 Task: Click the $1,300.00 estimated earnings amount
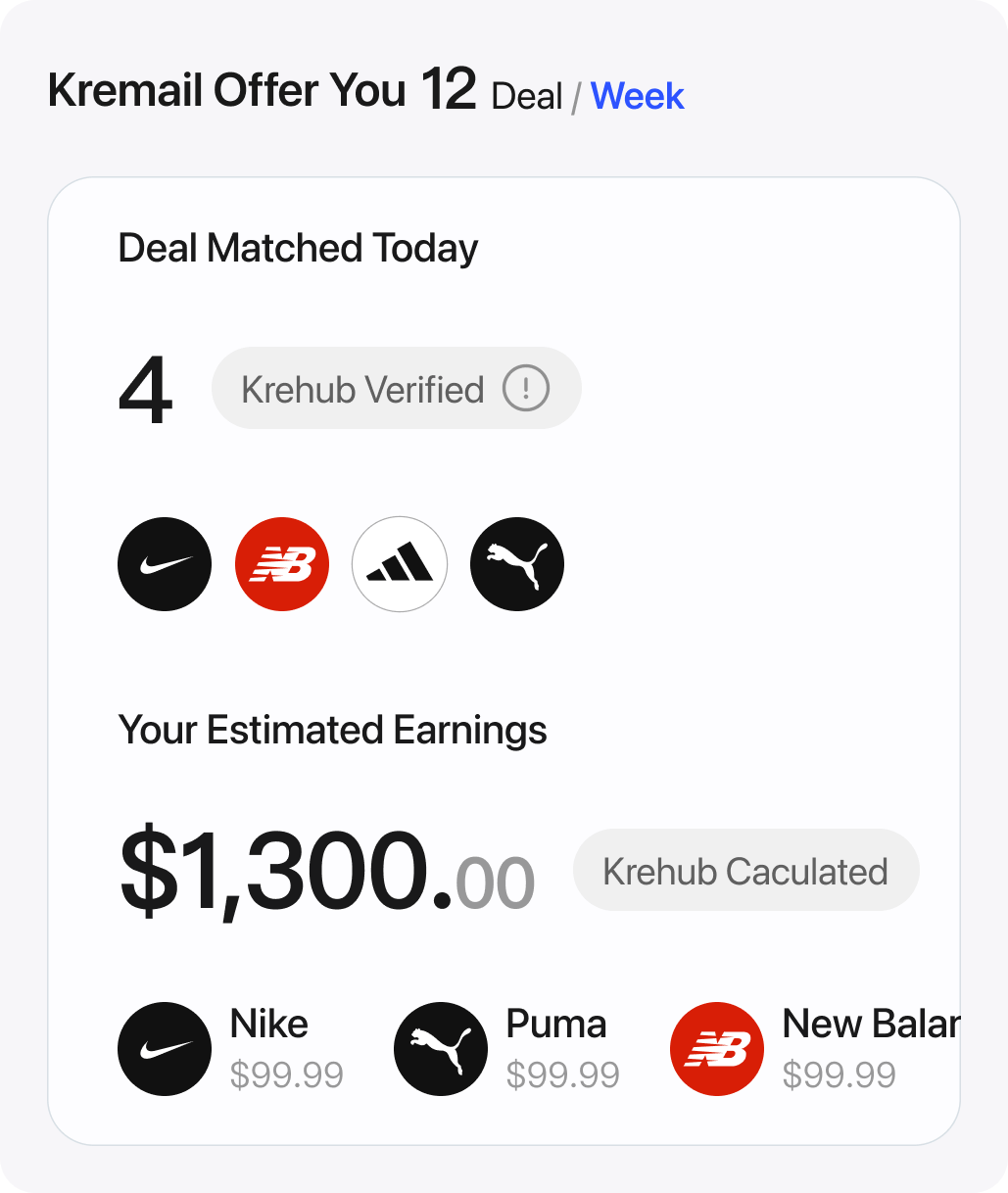click(327, 872)
